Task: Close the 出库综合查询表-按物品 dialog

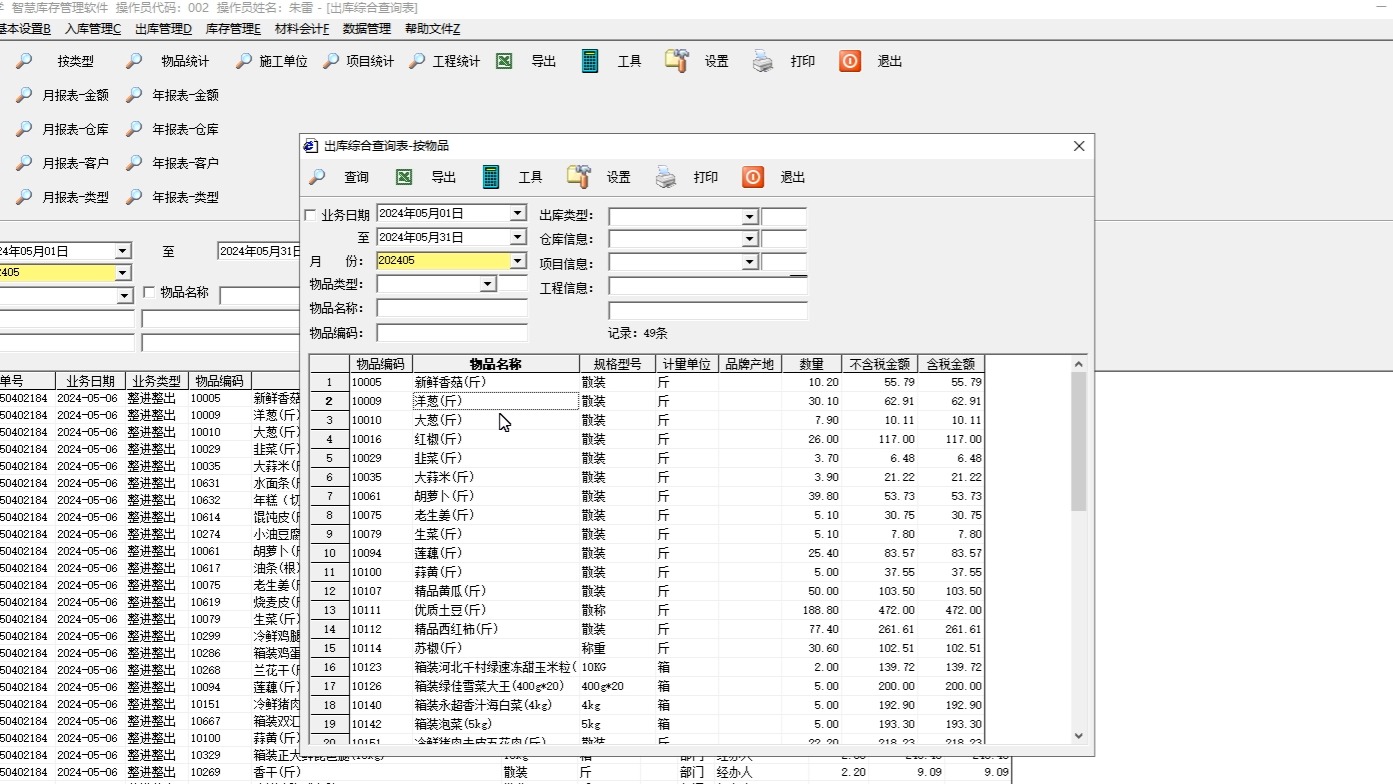Action: click(1079, 146)
